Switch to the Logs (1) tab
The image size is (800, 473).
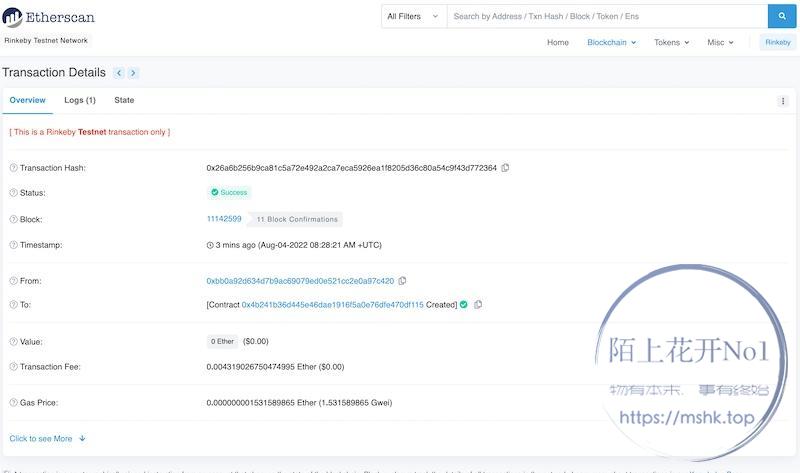[80, 100]
